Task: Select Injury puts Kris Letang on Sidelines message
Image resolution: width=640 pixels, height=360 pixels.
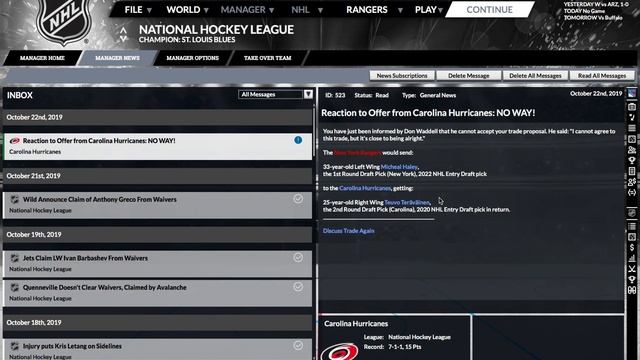Action: pos(158,349)
